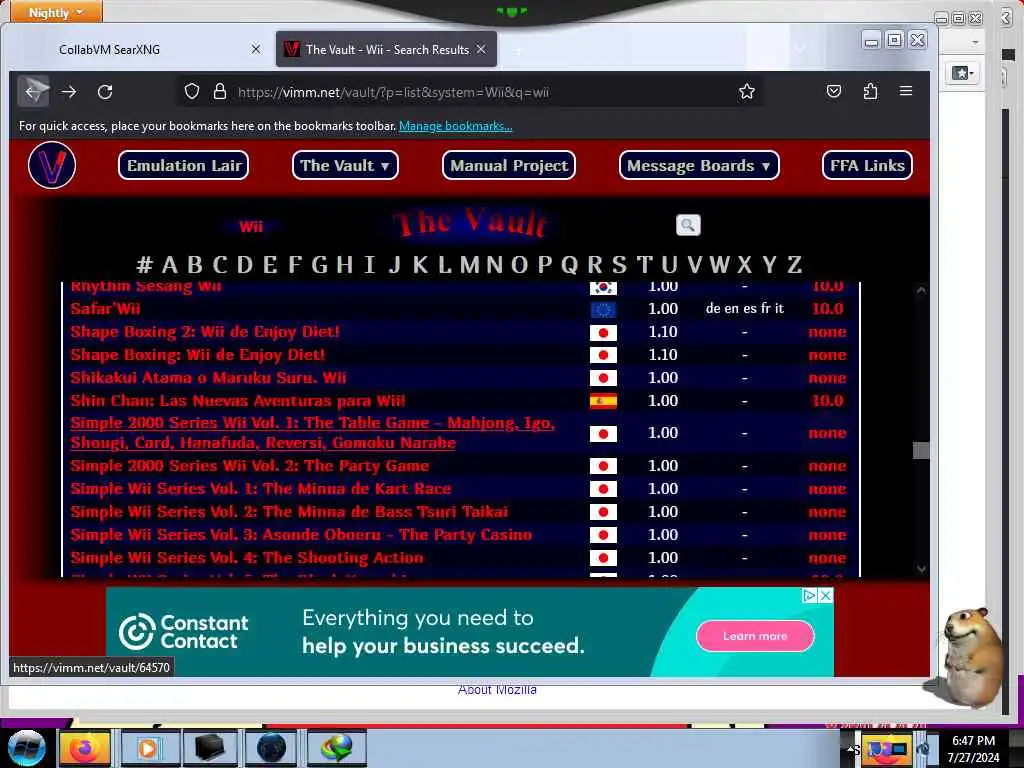Screen dimensions: 1024x768
Task: Open Shape Boxing: Wii de Enjoy Diet!
Action: pos(197,355)
